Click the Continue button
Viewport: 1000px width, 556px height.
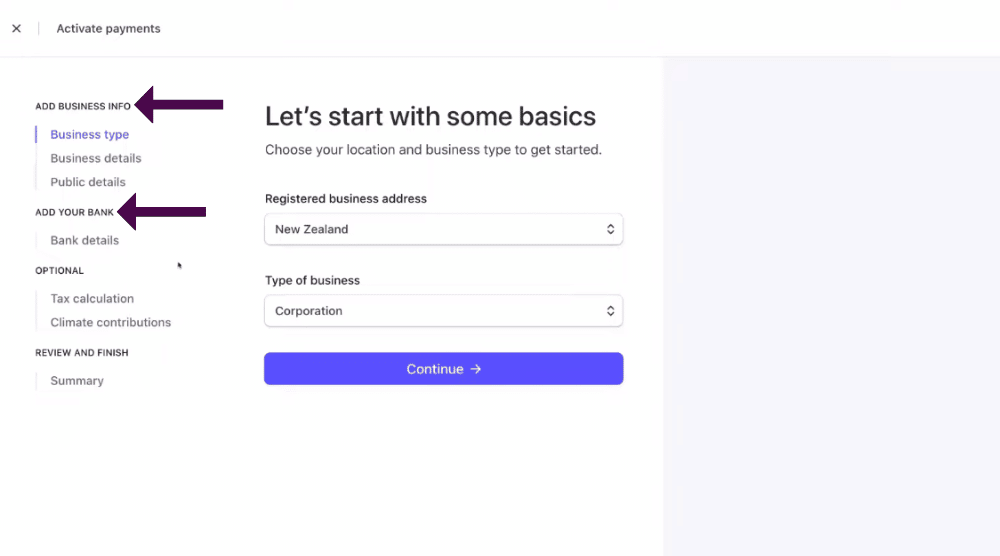[x=443, y=369]
